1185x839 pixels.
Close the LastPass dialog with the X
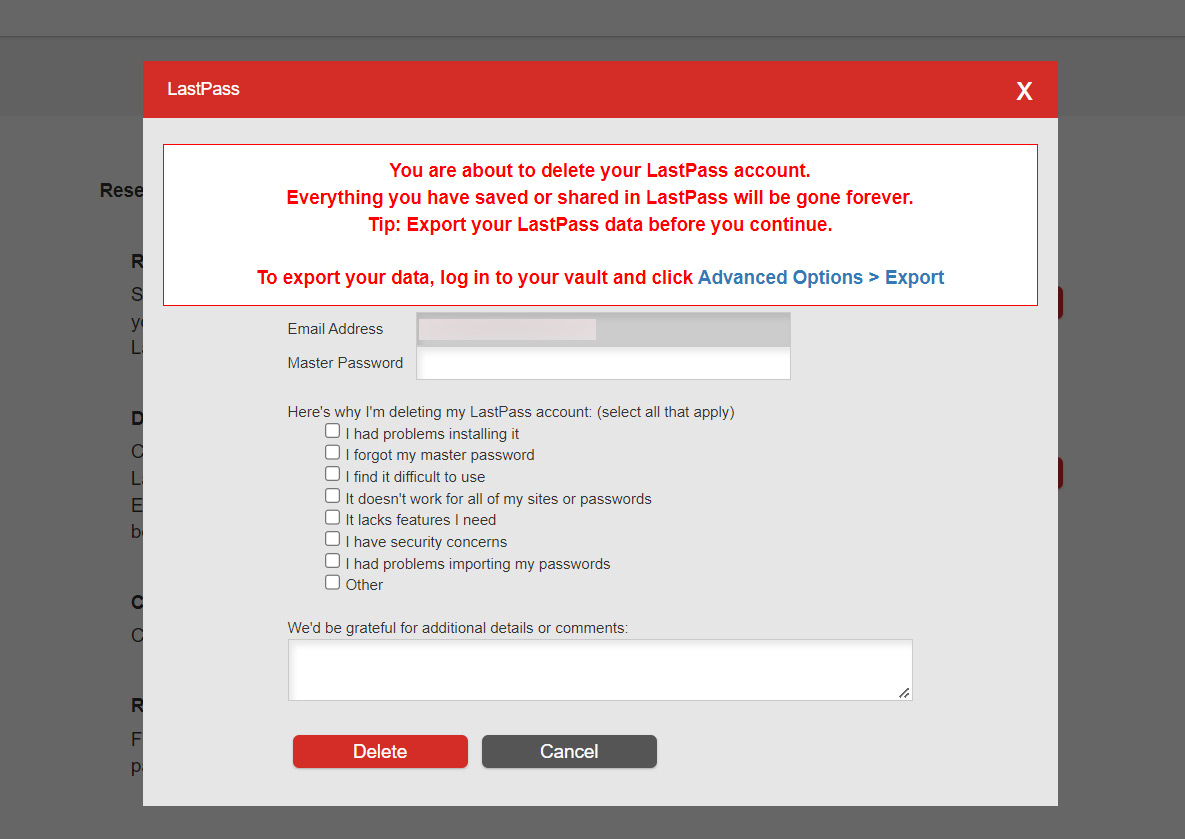1024,91
